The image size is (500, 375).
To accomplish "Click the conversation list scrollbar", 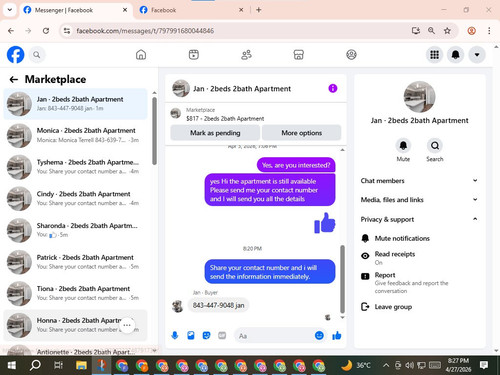I will (154, 131).
